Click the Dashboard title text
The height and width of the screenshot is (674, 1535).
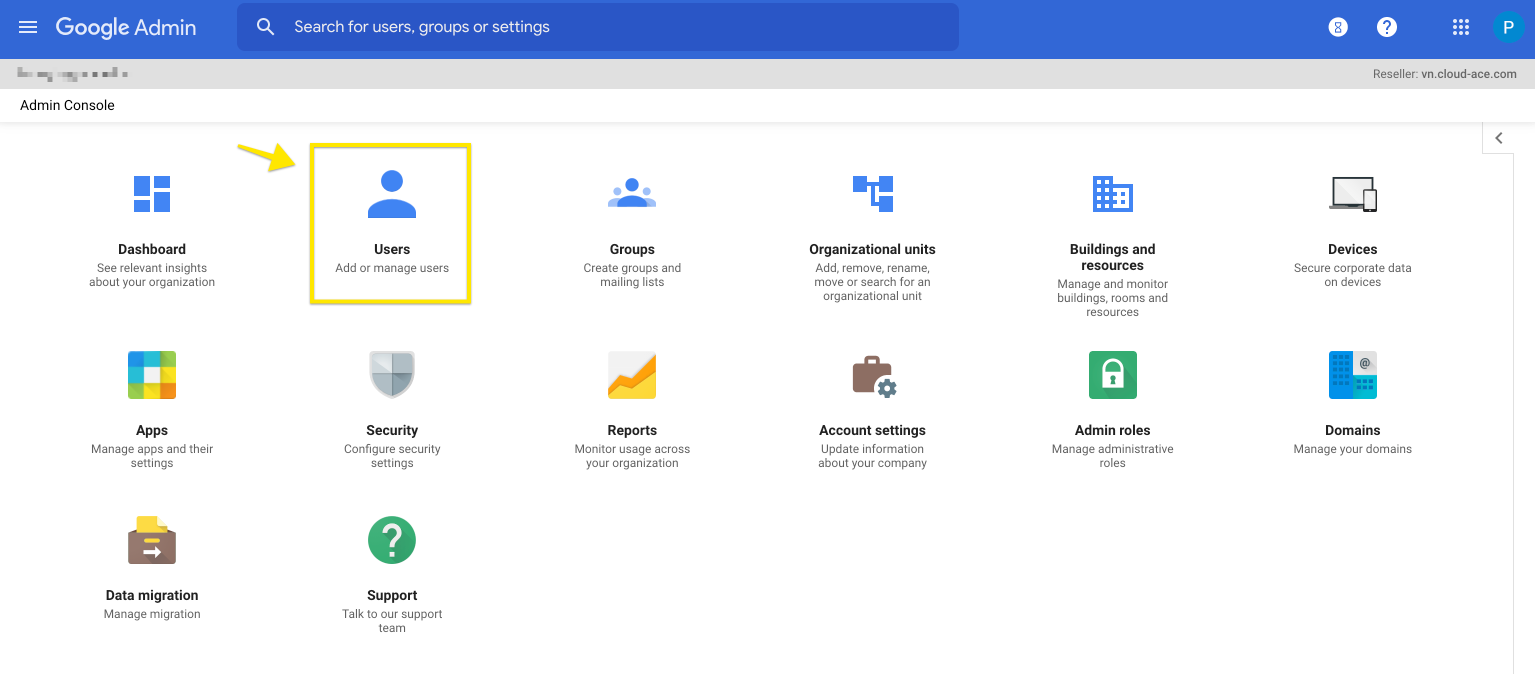click(152, 249)
